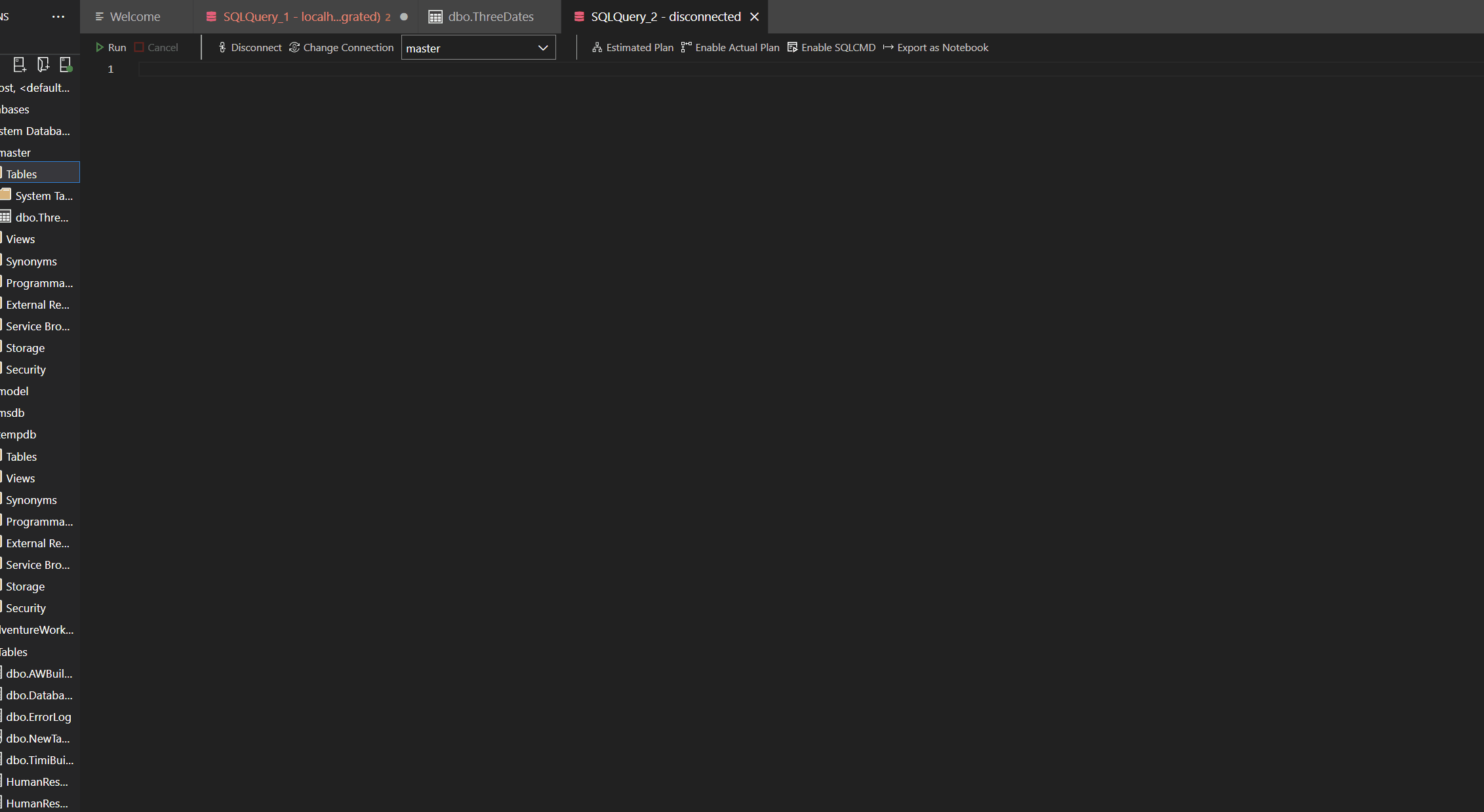
Task: Click the Show Active Connections icon
Action: [66, 64]
